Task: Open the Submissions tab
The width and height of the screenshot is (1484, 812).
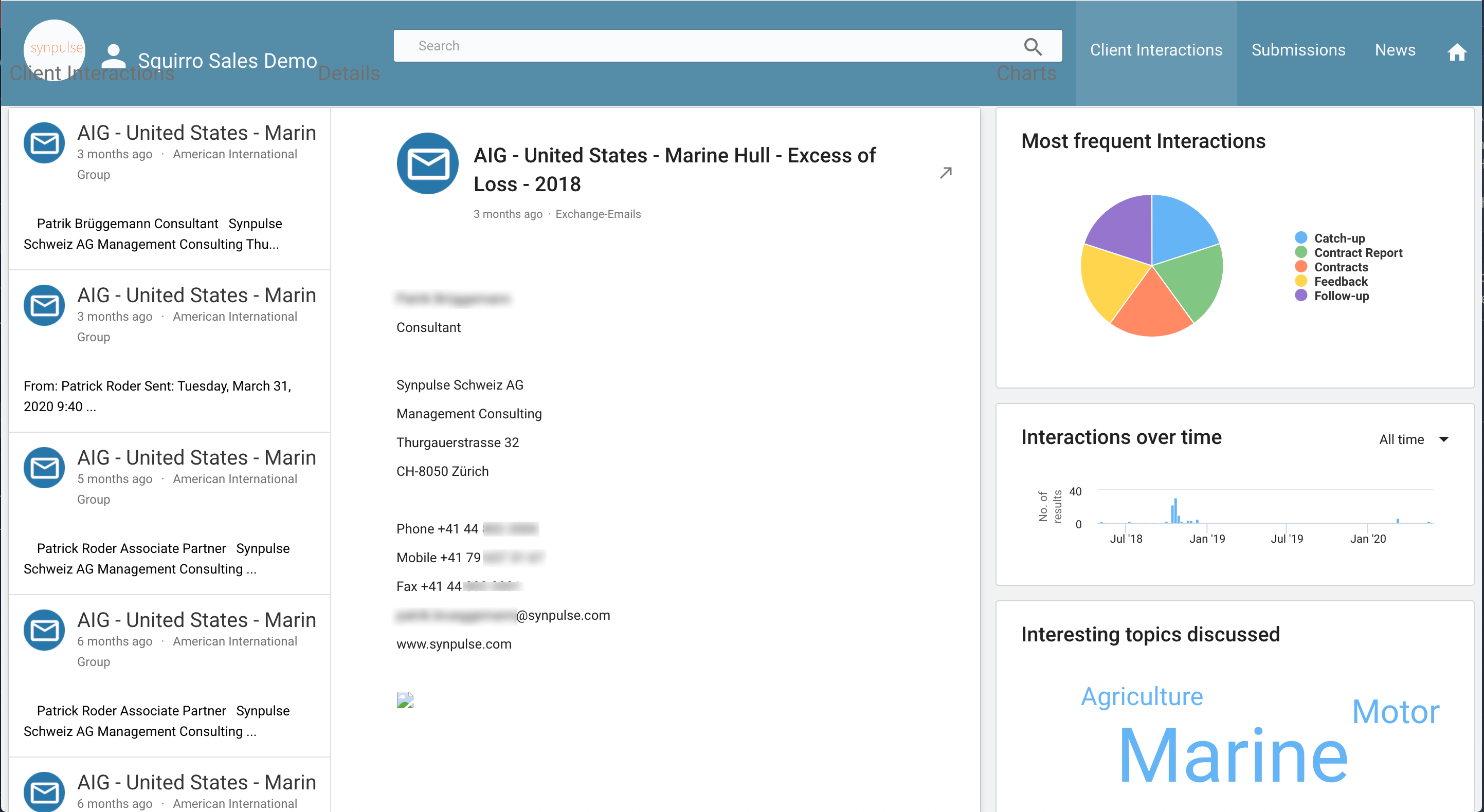Action: [x=1298, y=50]
